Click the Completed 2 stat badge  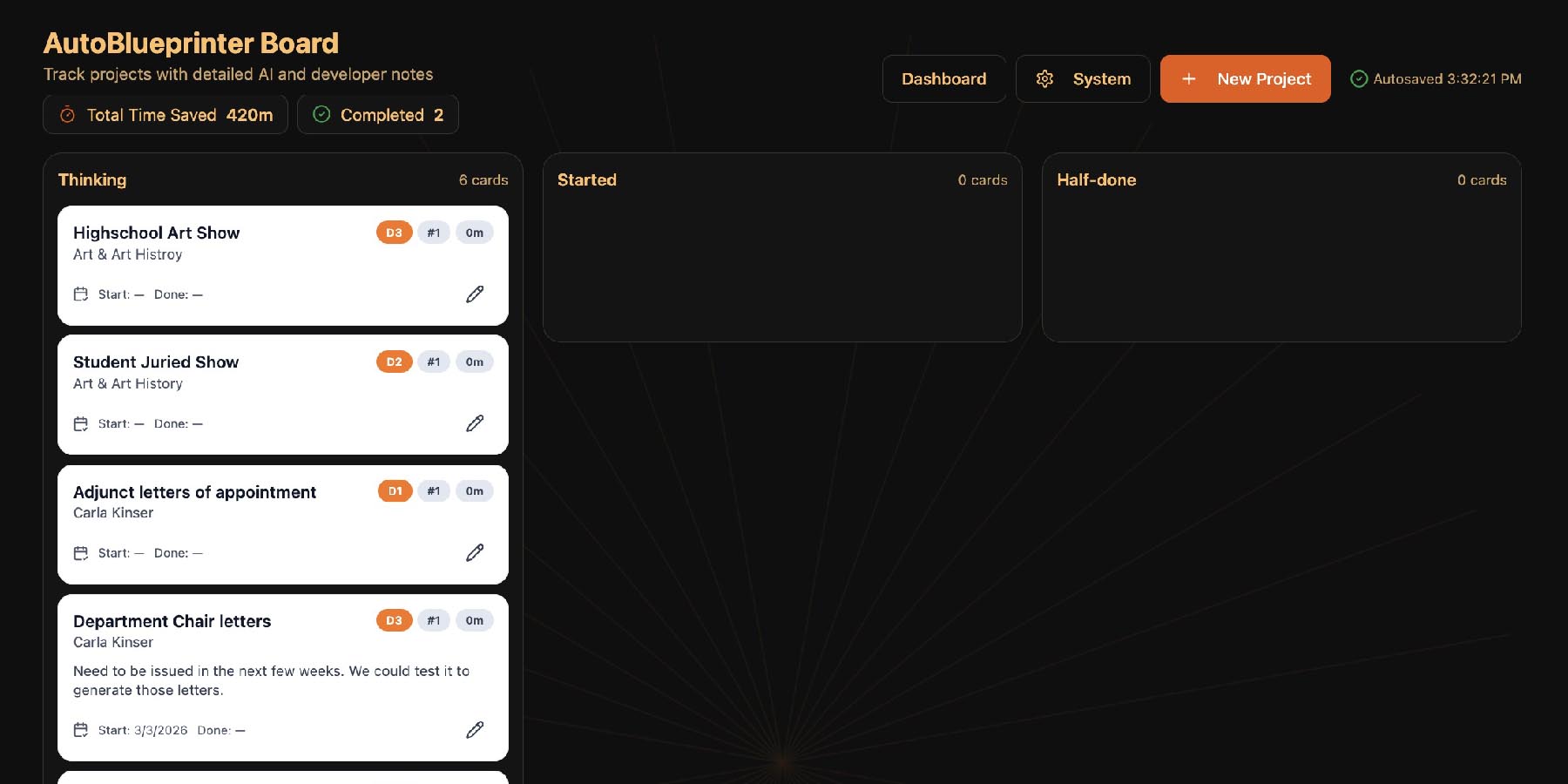pos(378,115)
